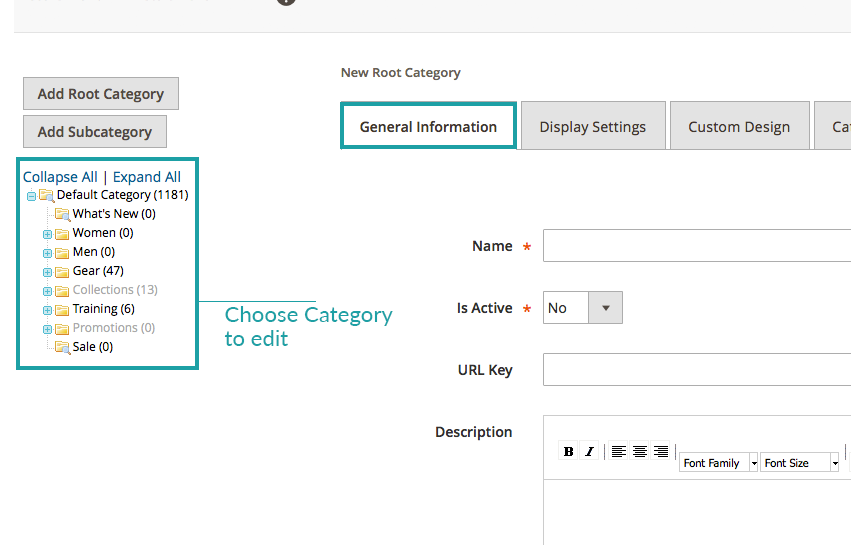The height and width of the screenshot is (545, 851).
Task: Expand the Women category node
Action: [47, 235]
